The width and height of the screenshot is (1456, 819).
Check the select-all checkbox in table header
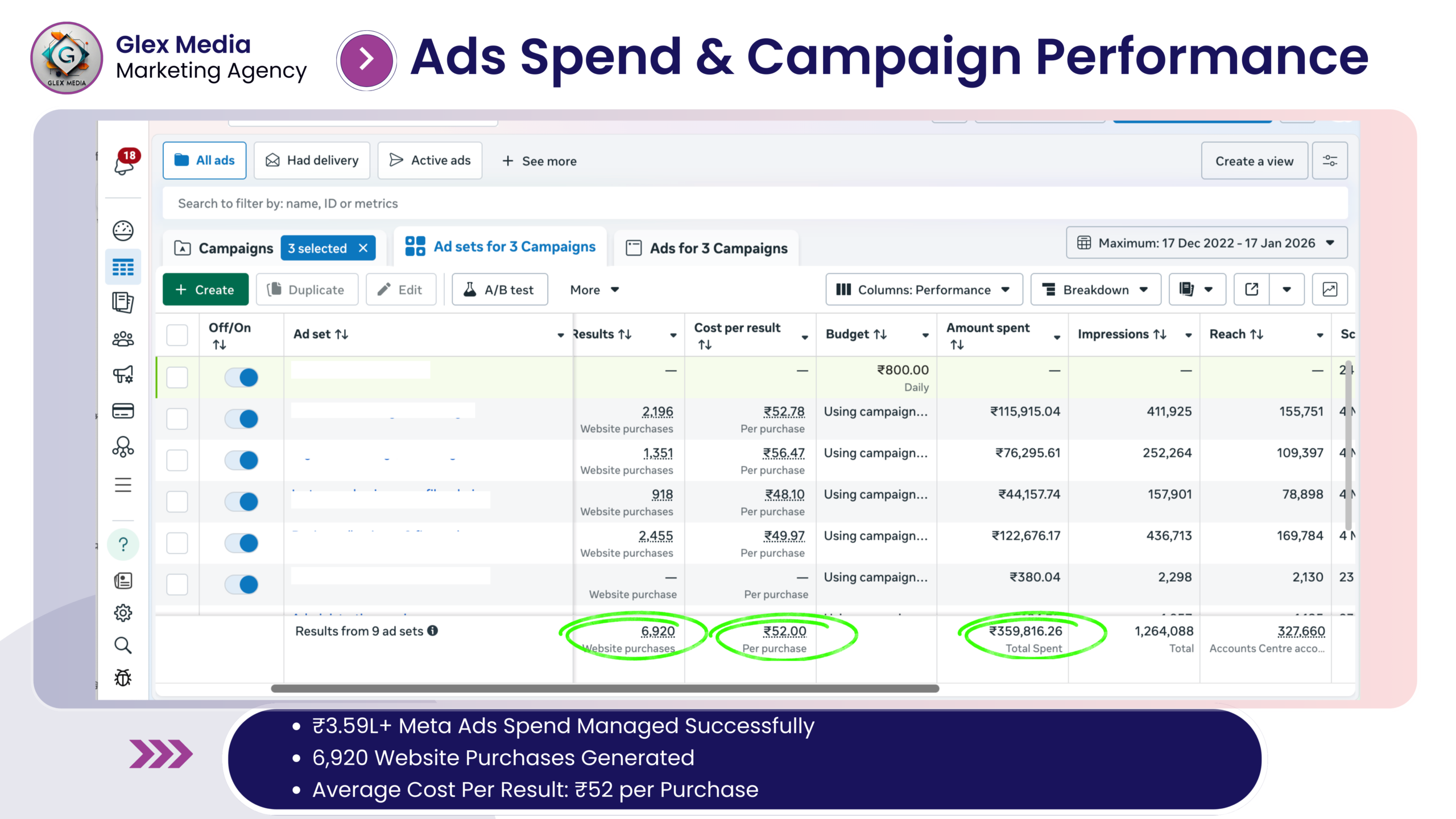tap(177, 335)
